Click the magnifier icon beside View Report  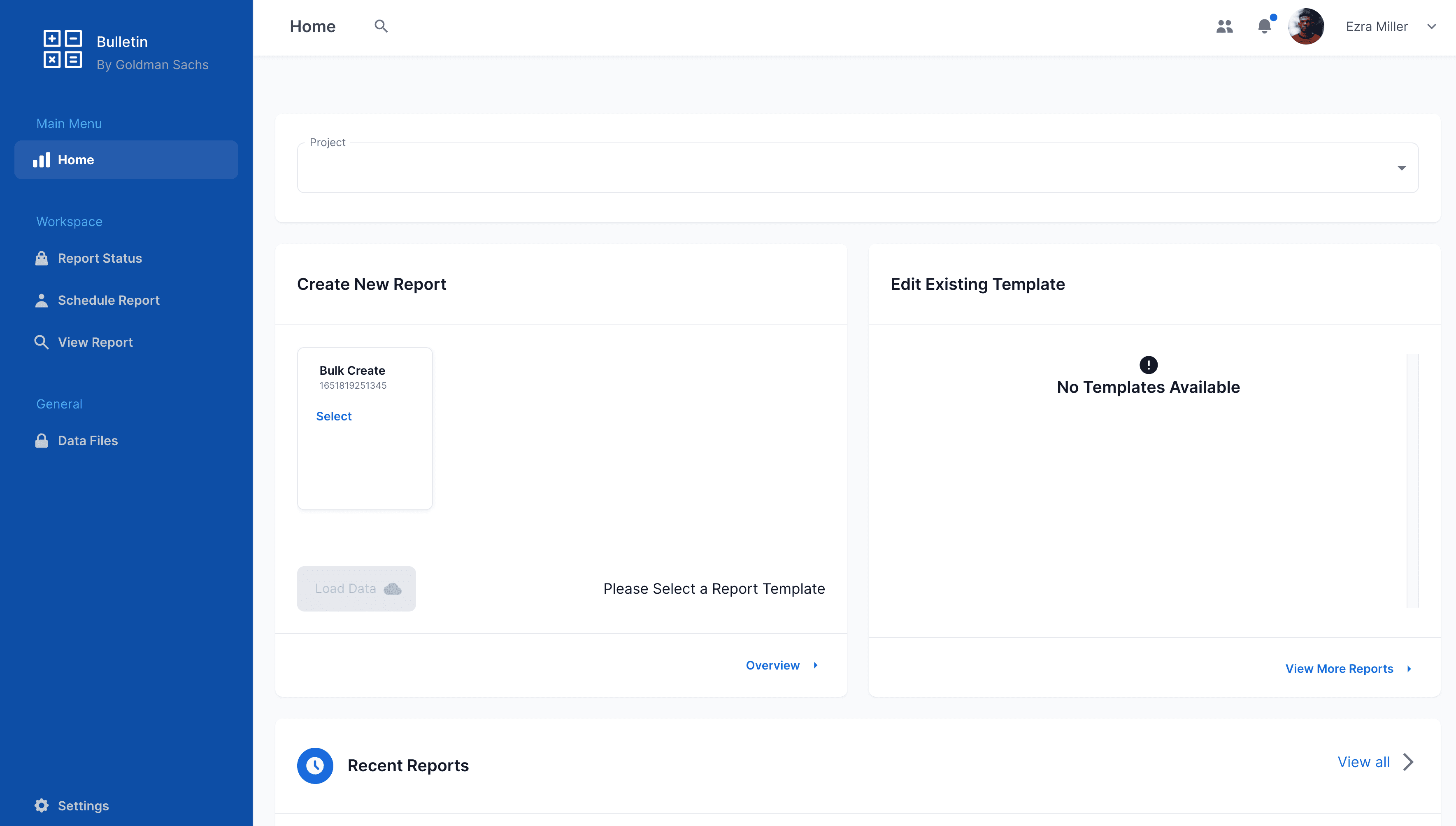point(42,342)
